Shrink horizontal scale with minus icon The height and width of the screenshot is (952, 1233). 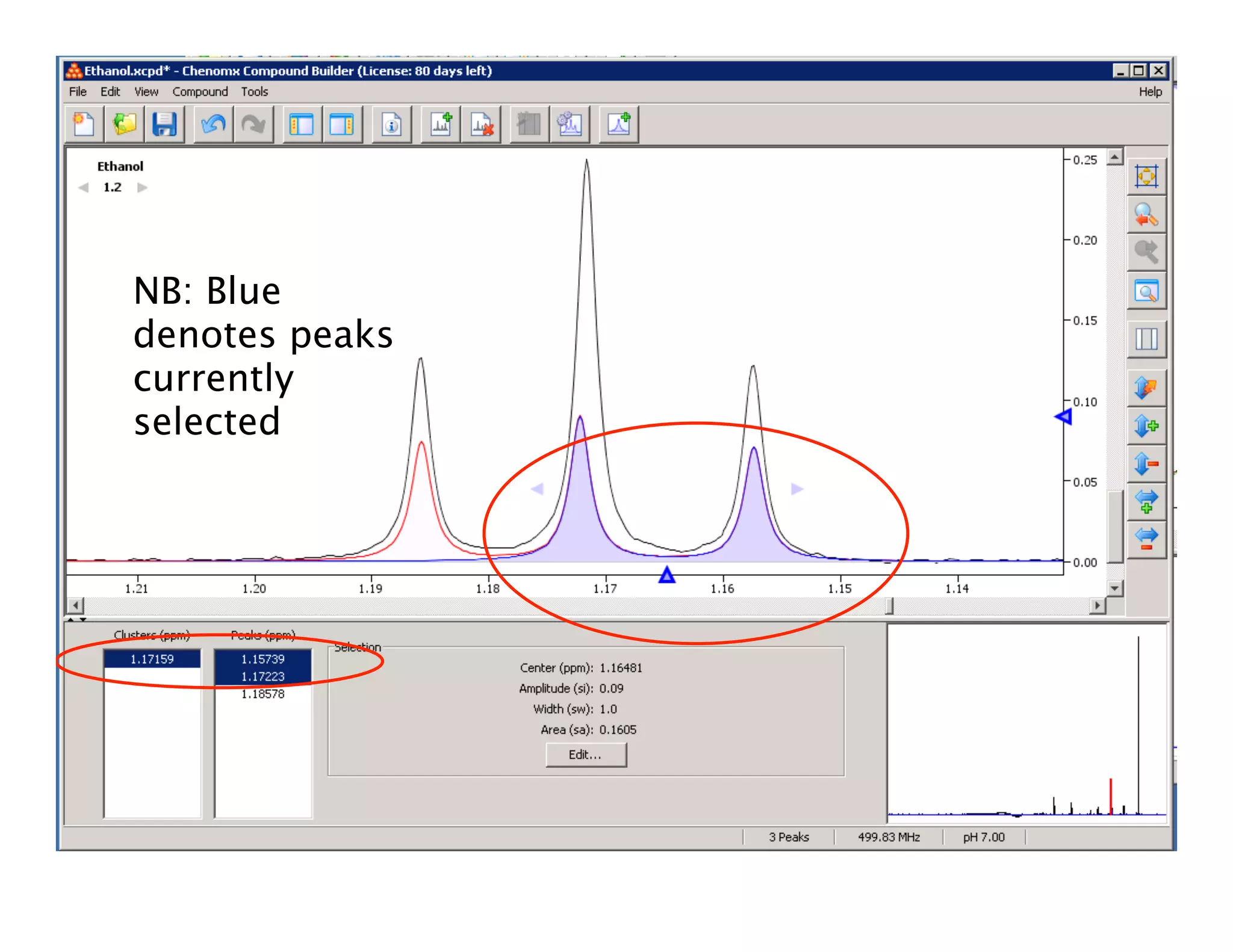tap(1146, 539)
